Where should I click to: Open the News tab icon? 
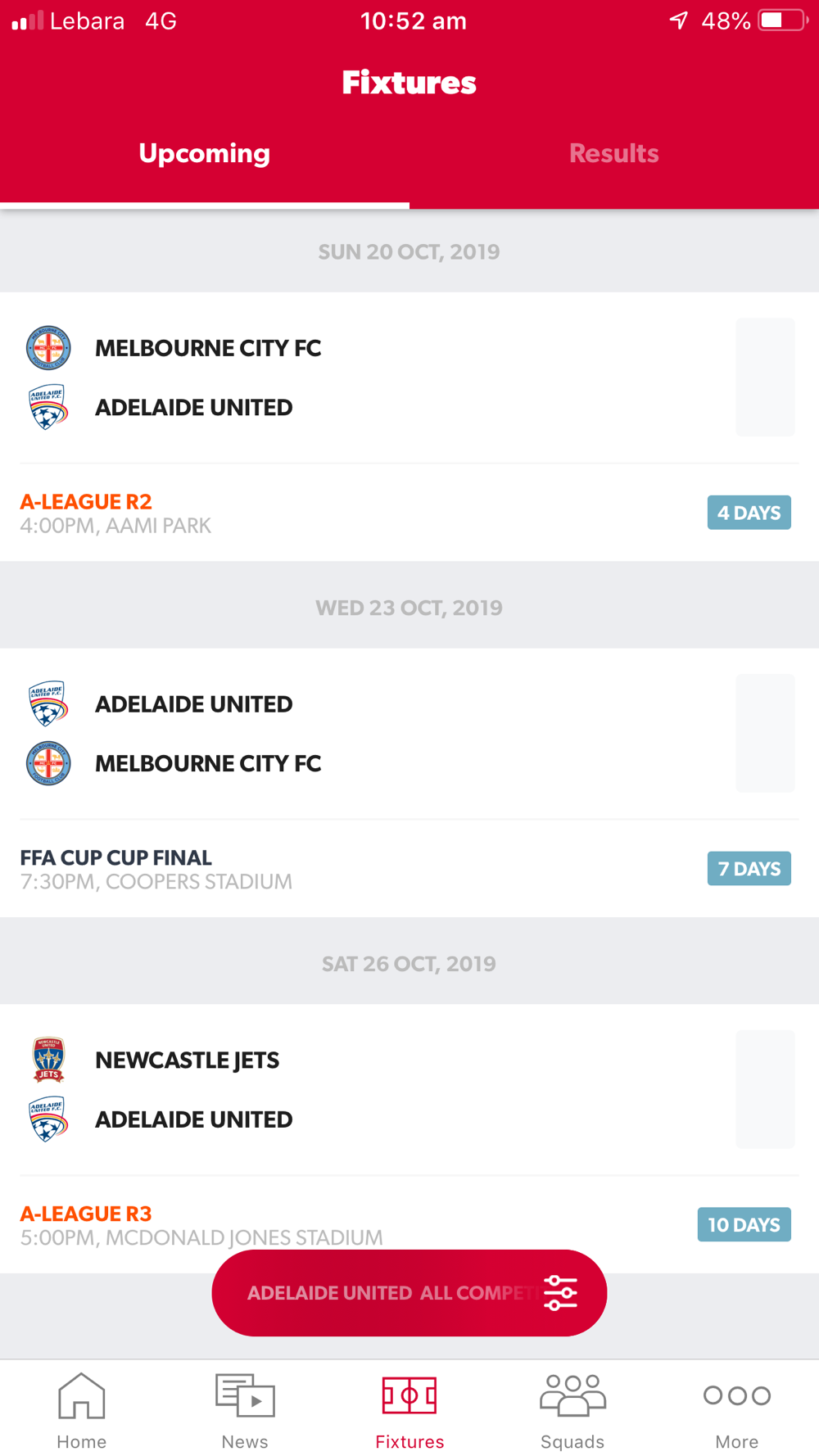pyautogui.click(x=245, y=1395)
